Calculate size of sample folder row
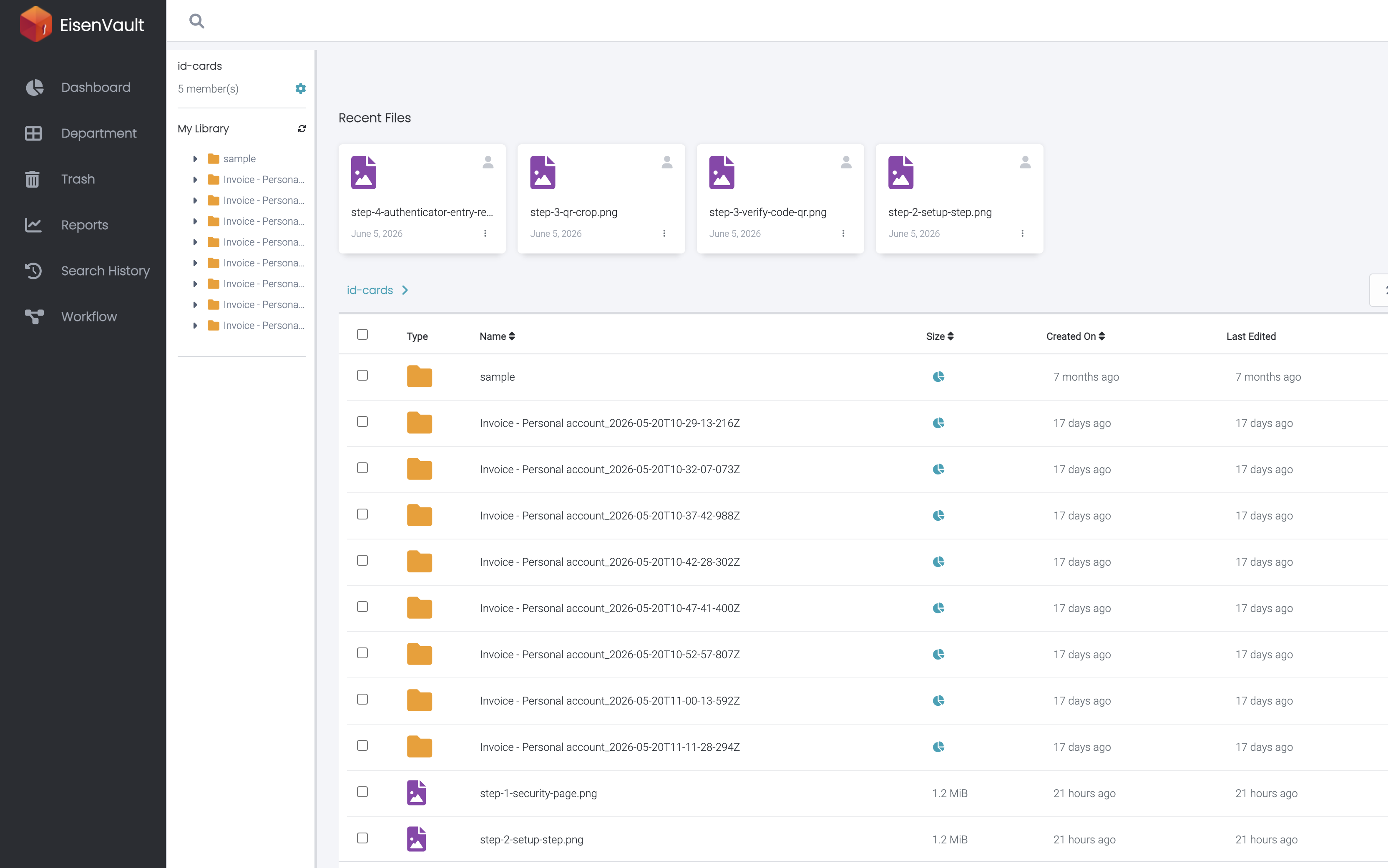 click(x=938, y=376)
